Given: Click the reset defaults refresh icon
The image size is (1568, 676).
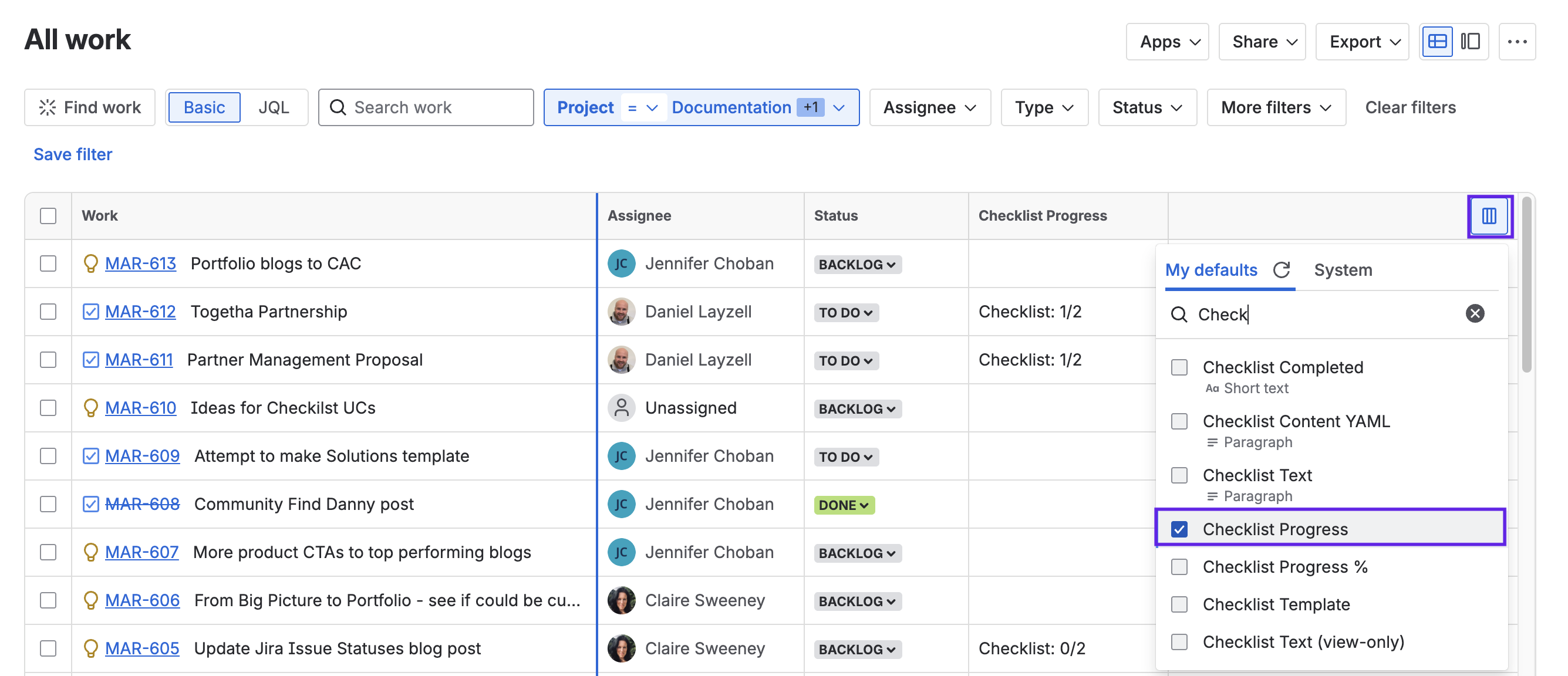Looking at the screenshot, I should pos(1282,269).
